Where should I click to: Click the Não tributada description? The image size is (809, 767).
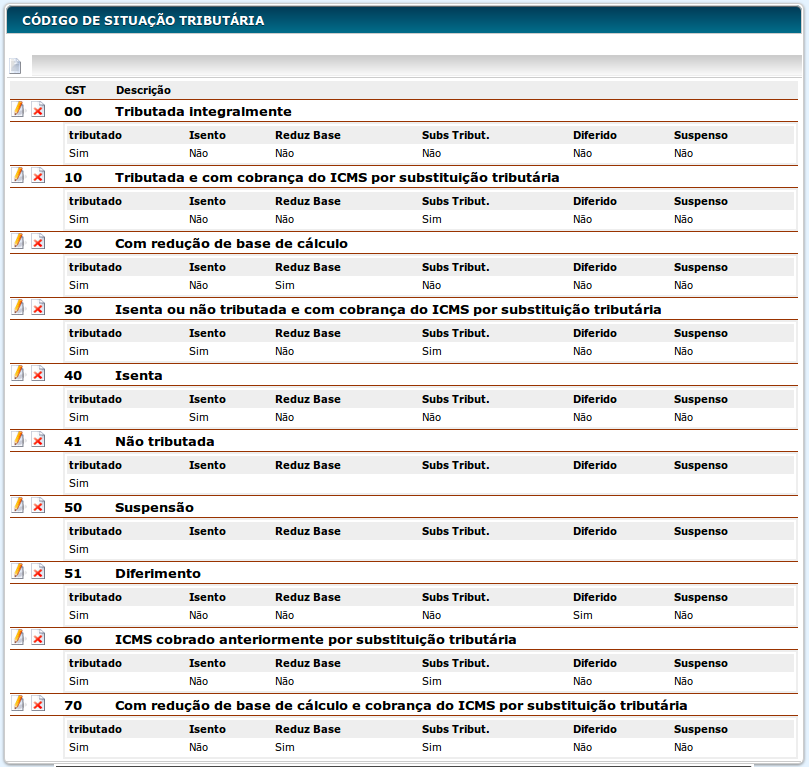tap(164, 442)
